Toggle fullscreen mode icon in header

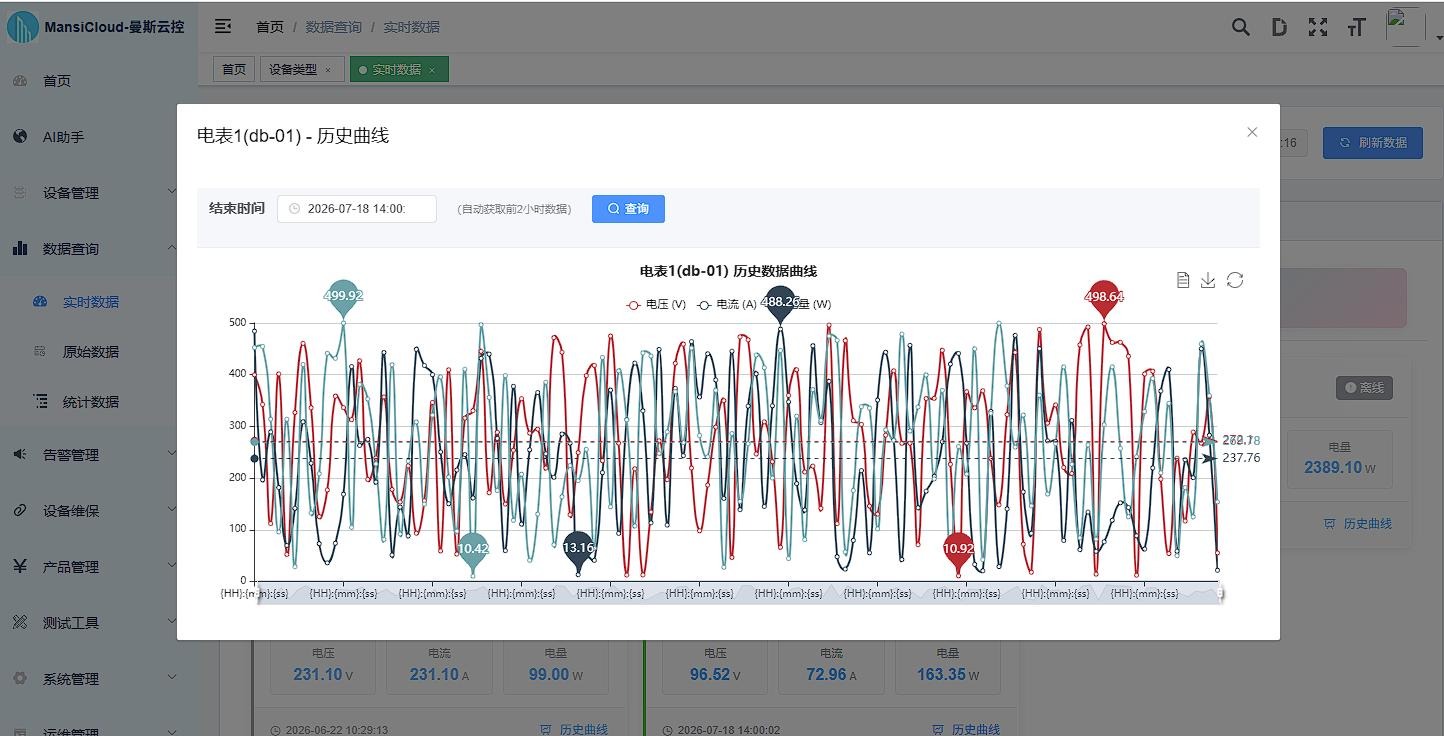(1318, 27)
